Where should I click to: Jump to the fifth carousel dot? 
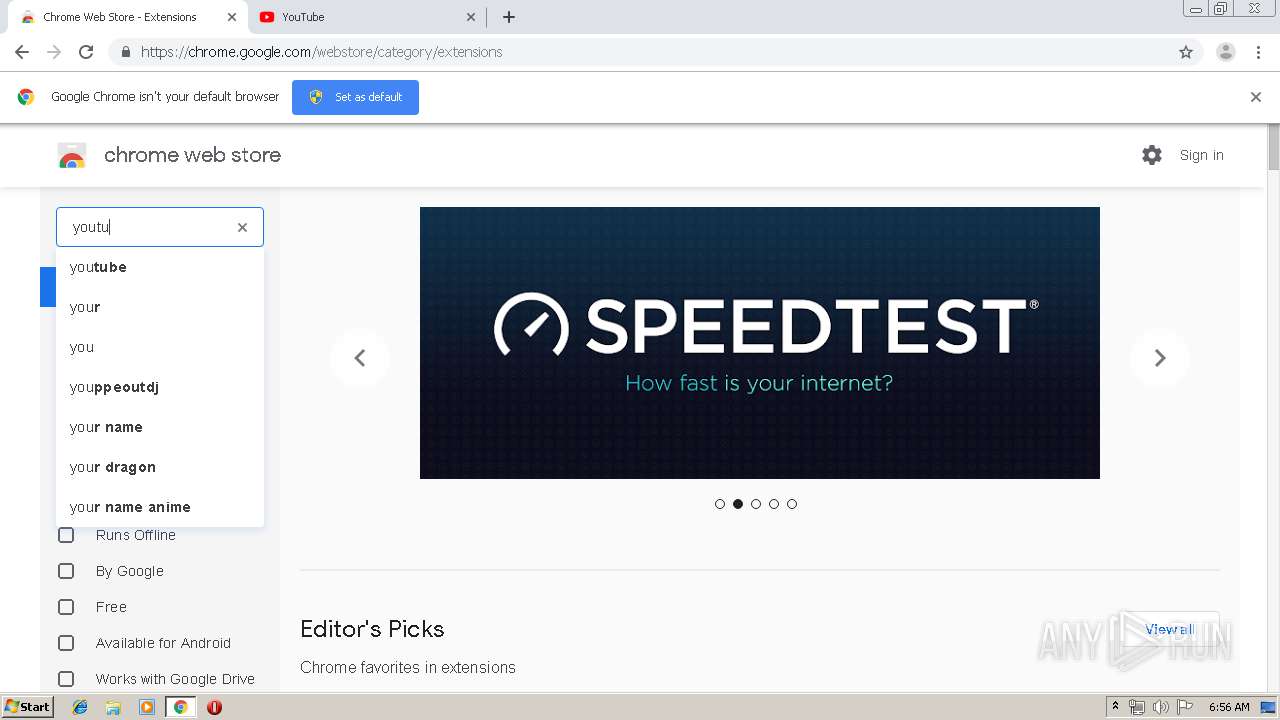point(792,504)
